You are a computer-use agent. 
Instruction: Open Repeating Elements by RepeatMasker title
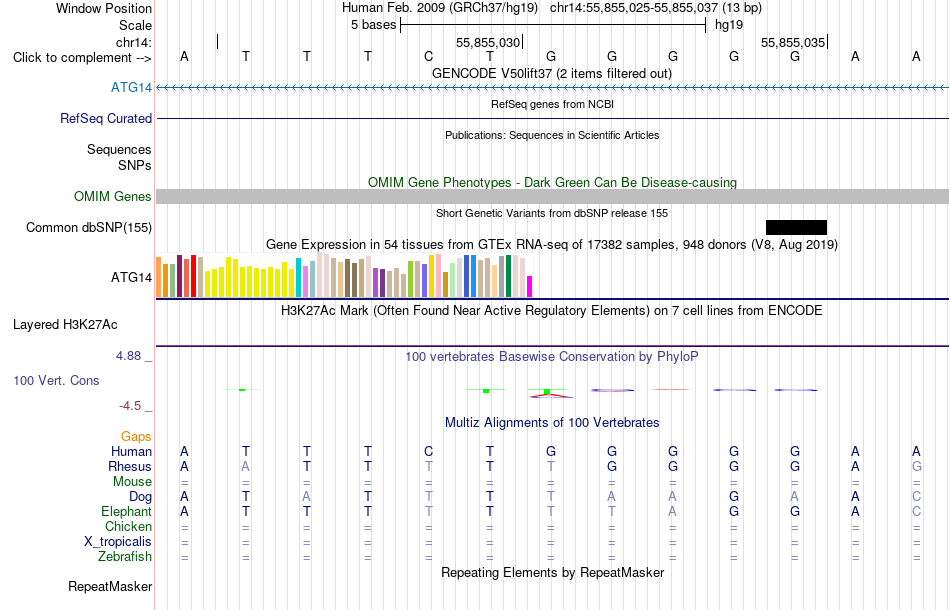point(553,572)
